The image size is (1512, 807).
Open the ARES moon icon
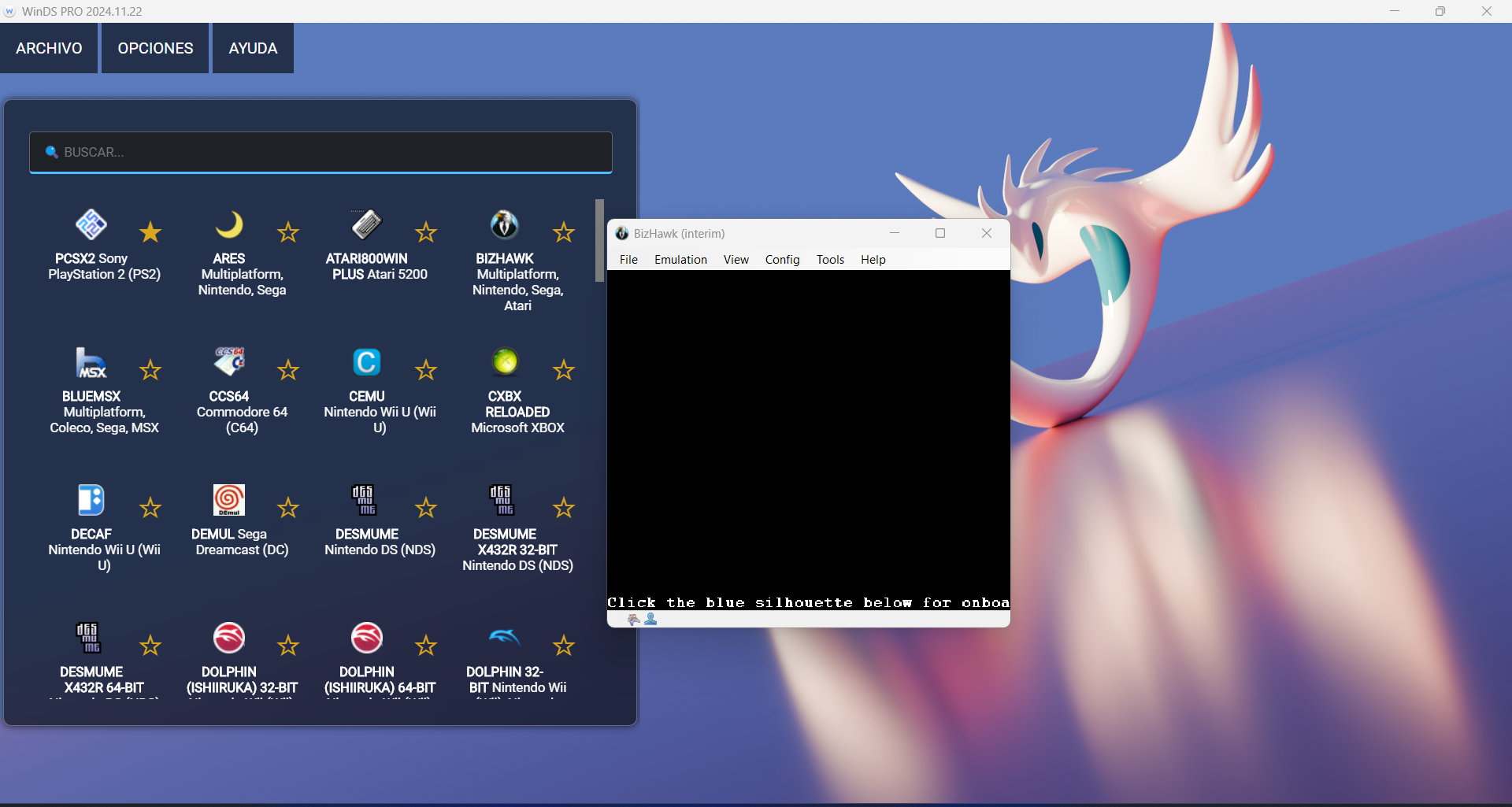coord(229,224)
